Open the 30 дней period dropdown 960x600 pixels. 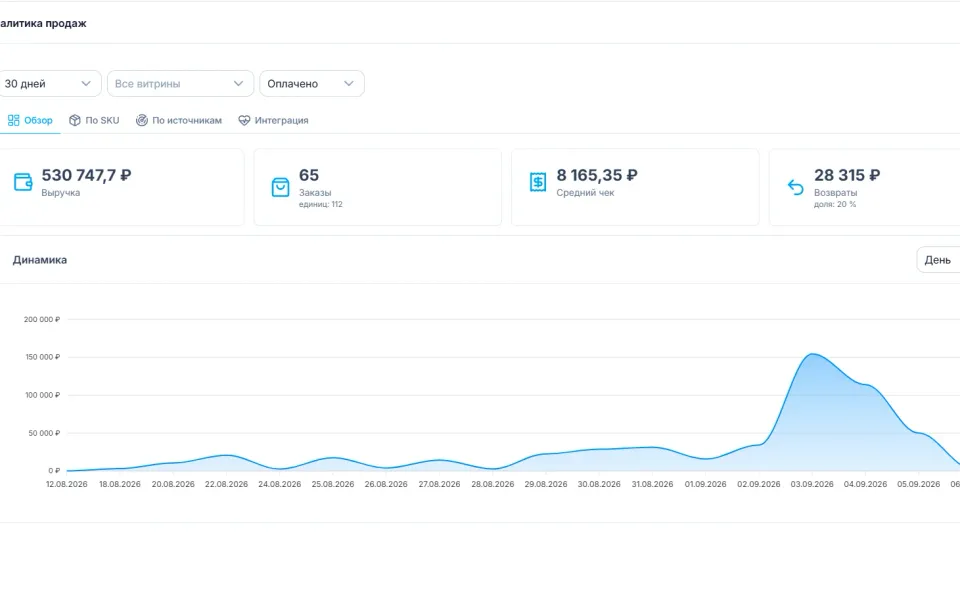50,84
